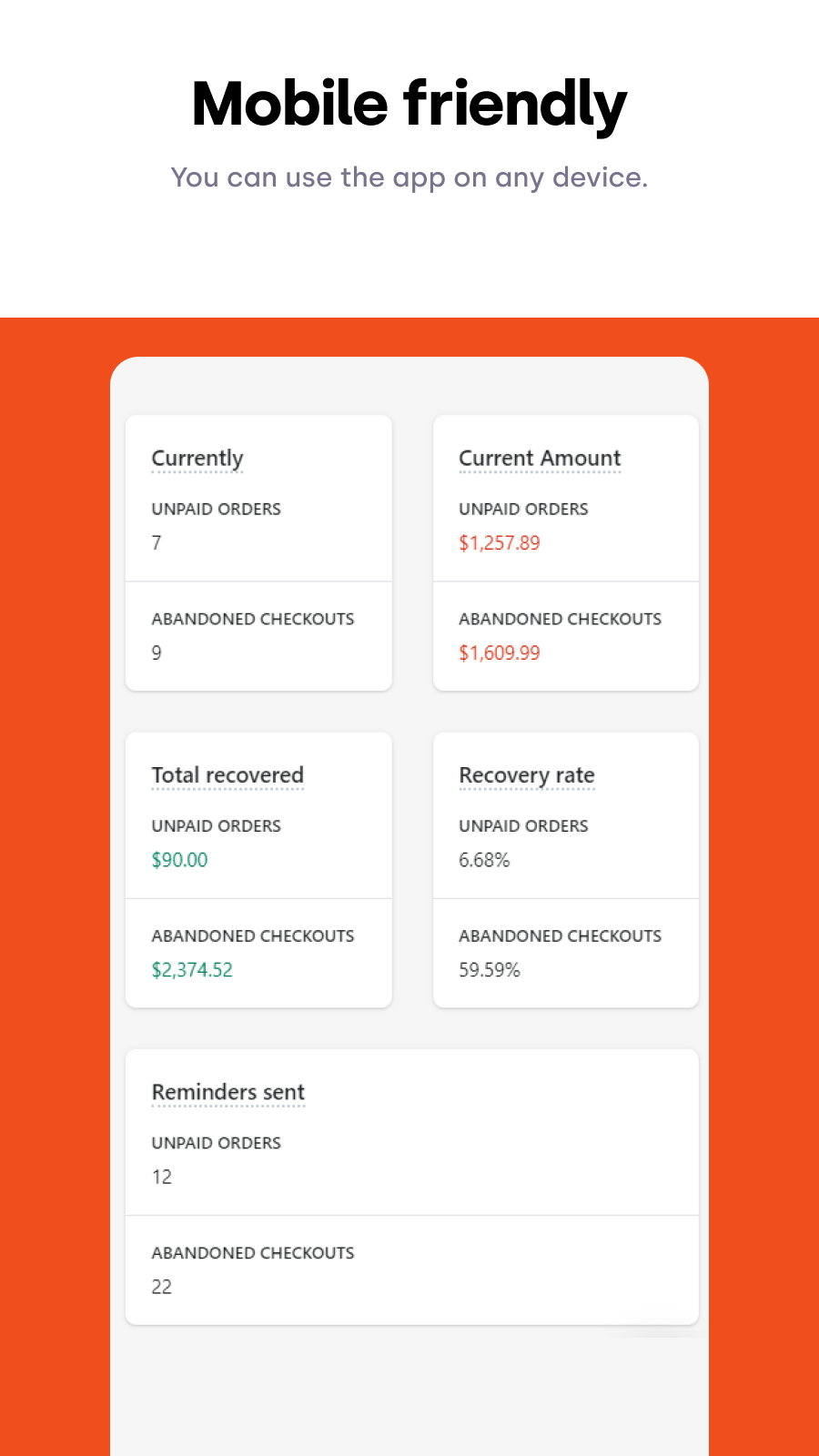The width and height of the screenshot is (819, 1456).
Task: Click the Currently card title
Action: (197, 458)
